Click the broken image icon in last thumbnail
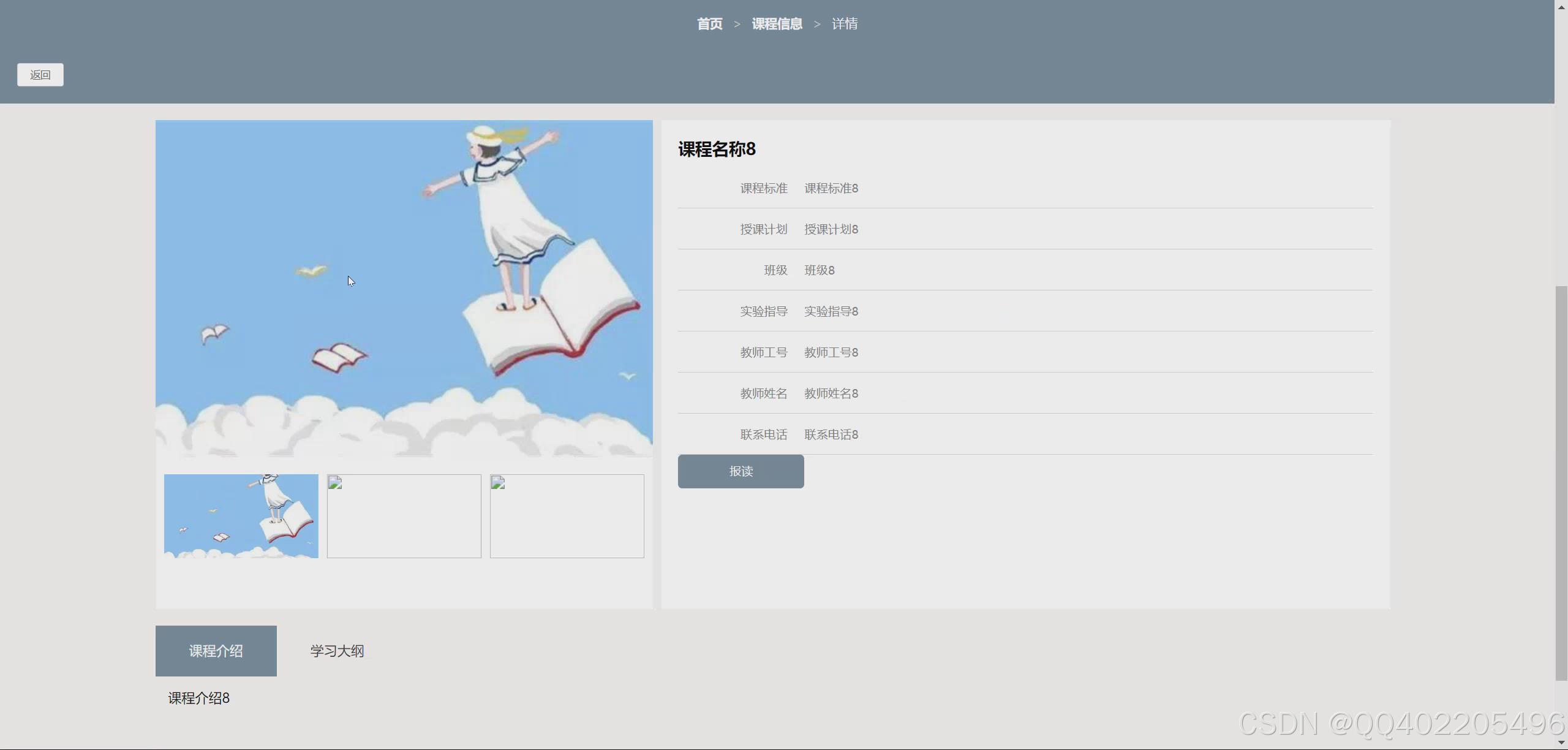Image resolution: width=1568 pixels, height=750 pixels. point(498,483)
